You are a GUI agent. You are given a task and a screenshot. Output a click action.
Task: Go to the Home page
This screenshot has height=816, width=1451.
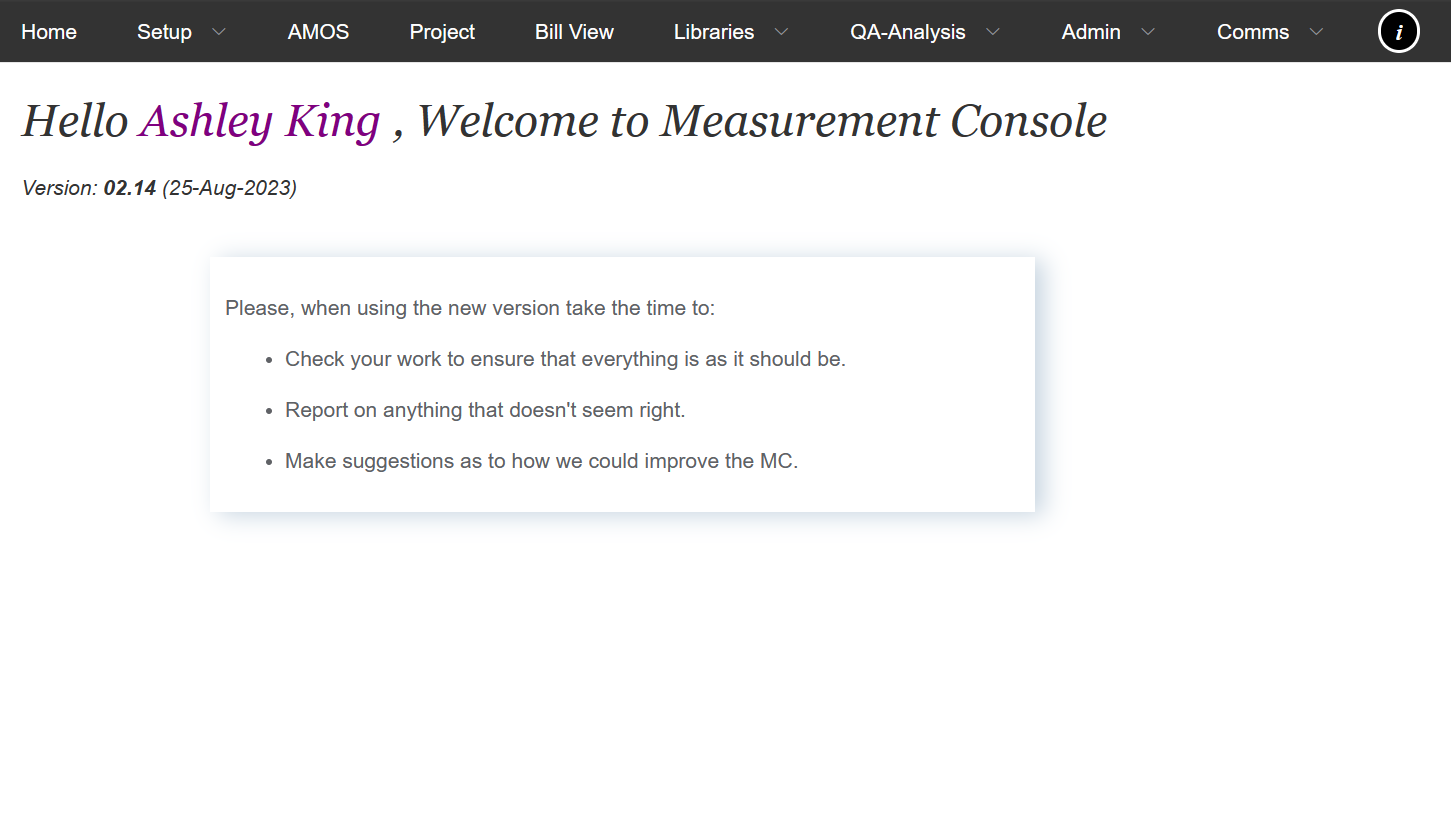click(x=49, y=32)
